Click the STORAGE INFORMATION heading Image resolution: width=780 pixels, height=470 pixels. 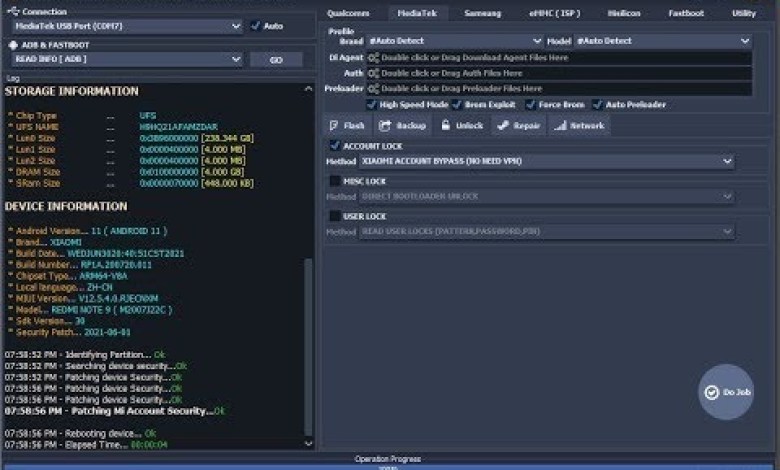72,92
